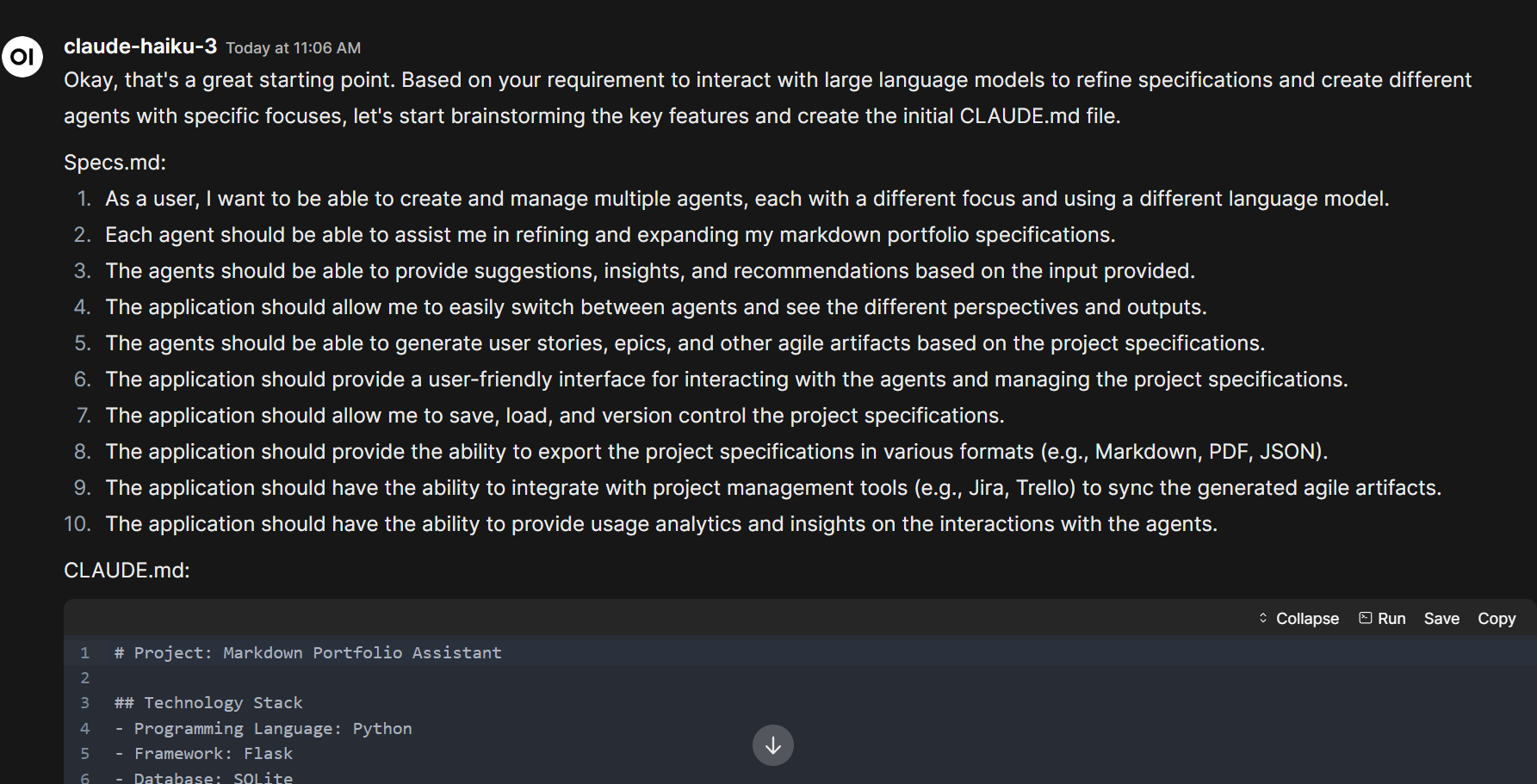Click the OI avatar icon
The height and width of the screenshot is (784, 1537).
[22, 57]
